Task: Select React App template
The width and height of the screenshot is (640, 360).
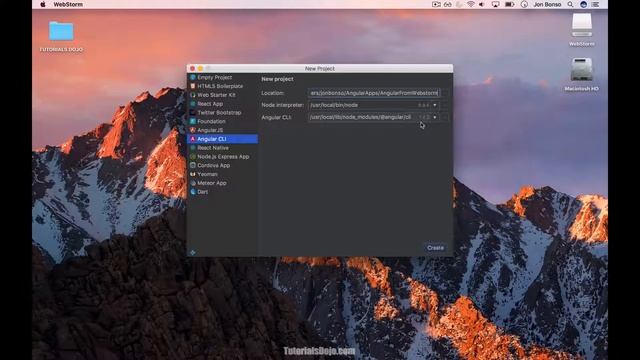Action: 222,104
